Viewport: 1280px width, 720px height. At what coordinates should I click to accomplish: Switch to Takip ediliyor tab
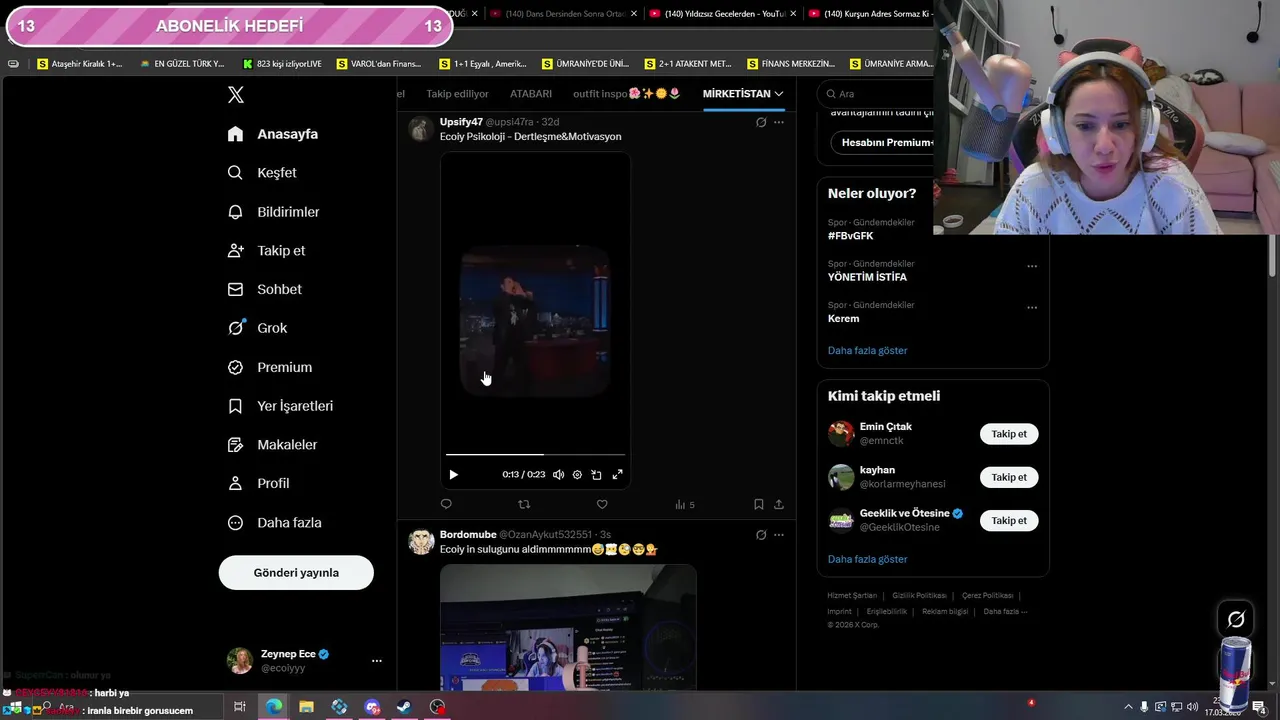[x=457, y=94]
